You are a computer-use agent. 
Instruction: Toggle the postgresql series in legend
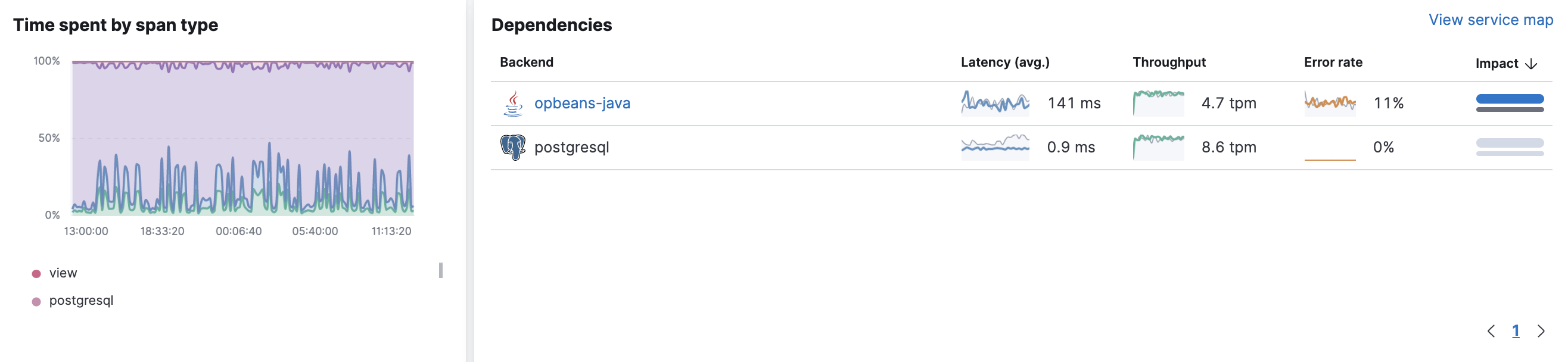point(81,301)
